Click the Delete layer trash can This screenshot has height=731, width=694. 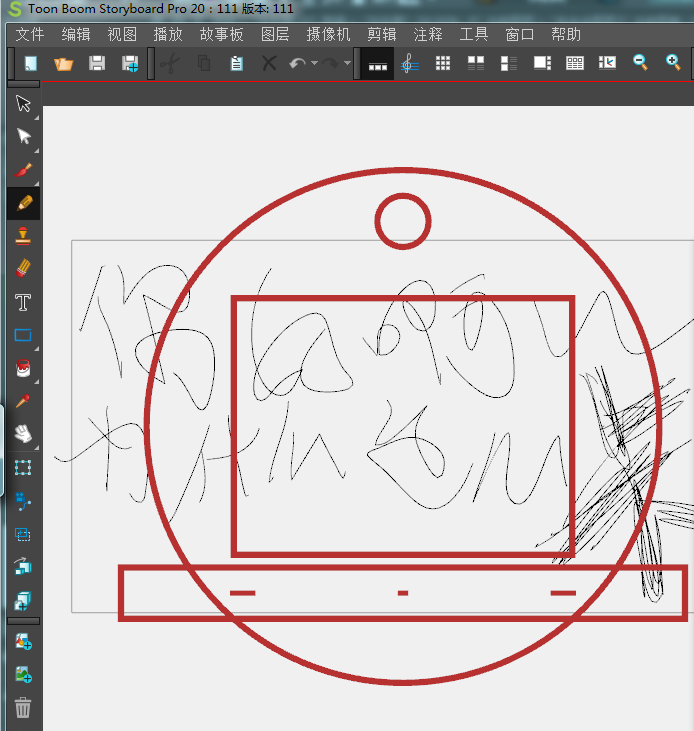pos(23,708)
